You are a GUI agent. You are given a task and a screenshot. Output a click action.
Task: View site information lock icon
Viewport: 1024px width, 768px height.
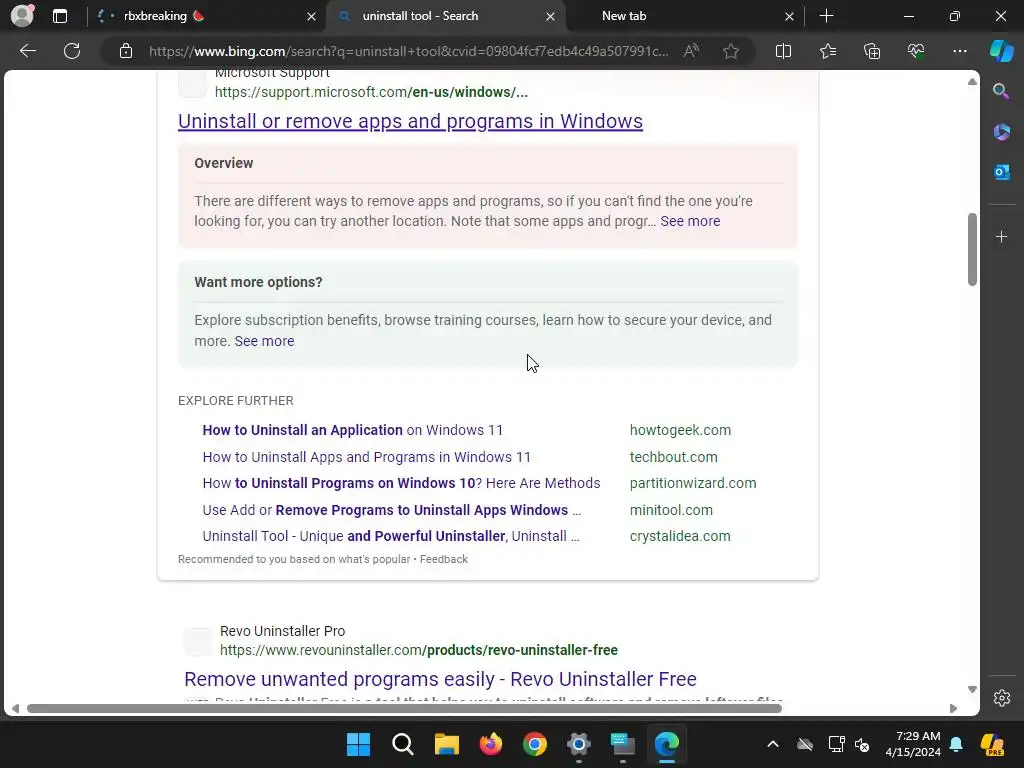126,51
